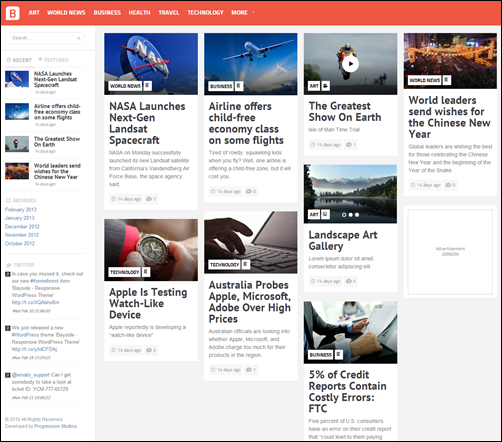The height and width of the screenshot is (442, 502).
Task: Open the @envato_support mention link
Action: [x=31, y=375]
